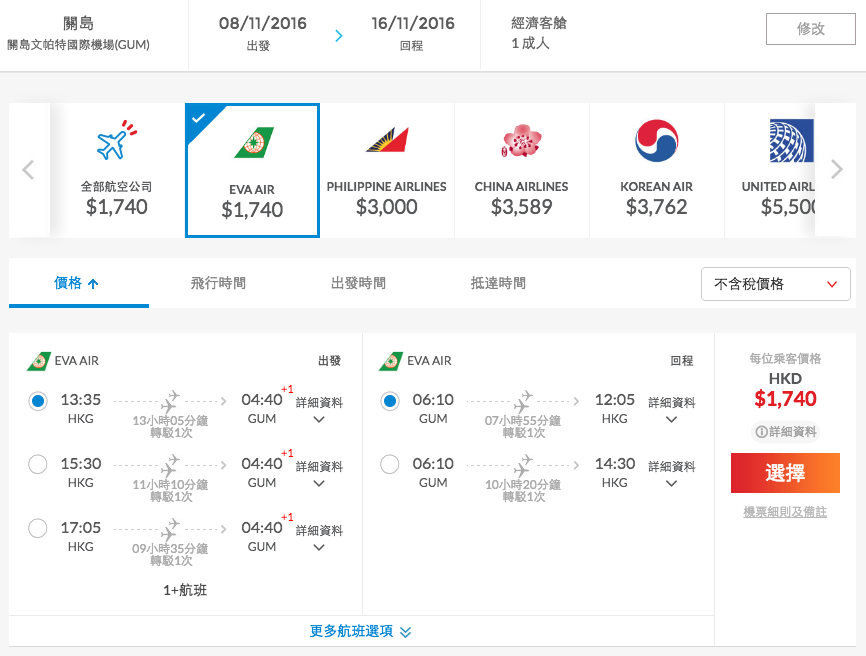
Task: Open price 詳細資料 info under HKD $1,740
Action: tap(785, 432)
